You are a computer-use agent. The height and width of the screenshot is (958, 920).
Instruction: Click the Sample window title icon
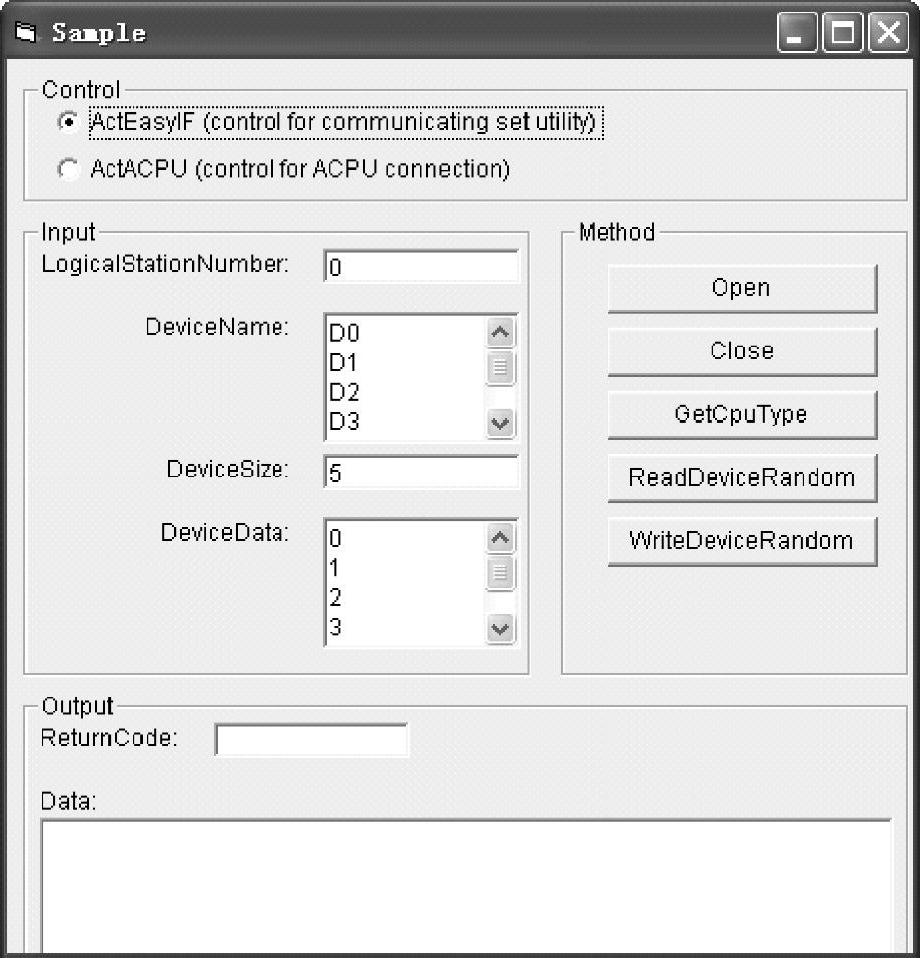coord(26,32)
